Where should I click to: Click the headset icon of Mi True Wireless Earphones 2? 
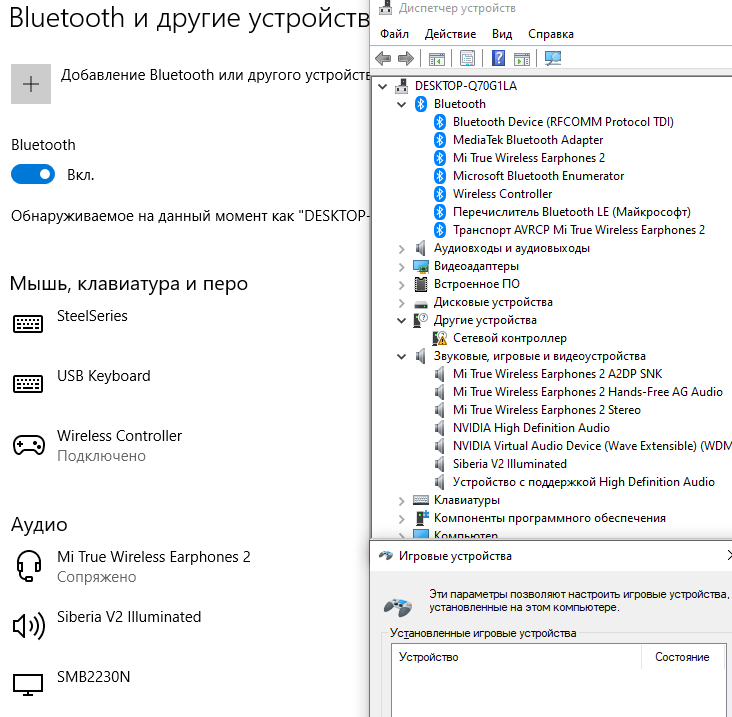point(28,566)
